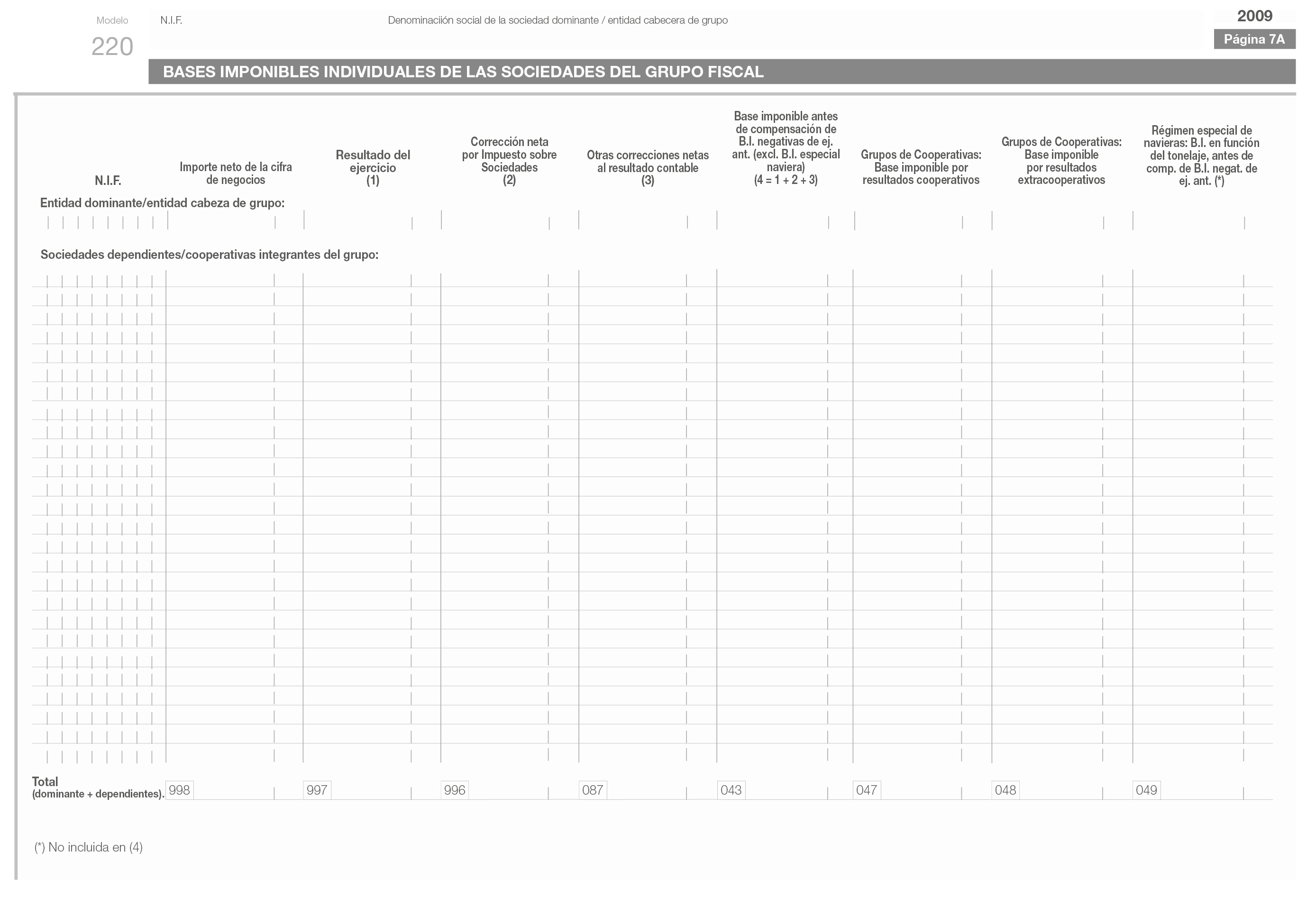
Task: Click Entidad dominante resultados extracooperativos field
Action: coord(1062,220)
